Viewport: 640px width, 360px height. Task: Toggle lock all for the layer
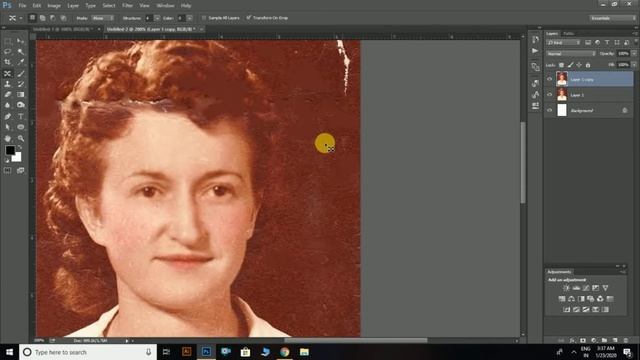[x=588, y=65]
